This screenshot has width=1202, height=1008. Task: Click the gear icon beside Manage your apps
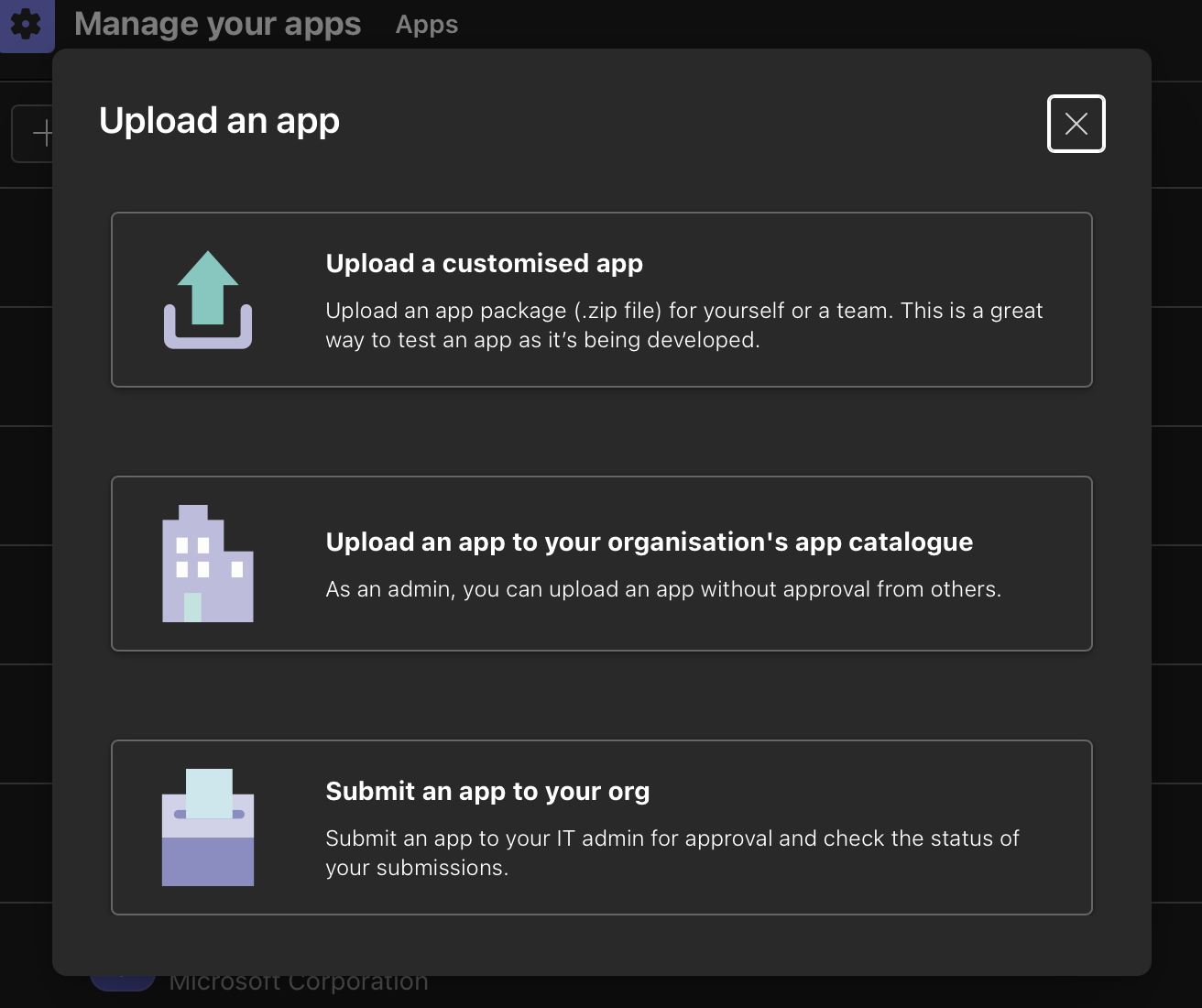pyautogui.click(x=26, y=24)
